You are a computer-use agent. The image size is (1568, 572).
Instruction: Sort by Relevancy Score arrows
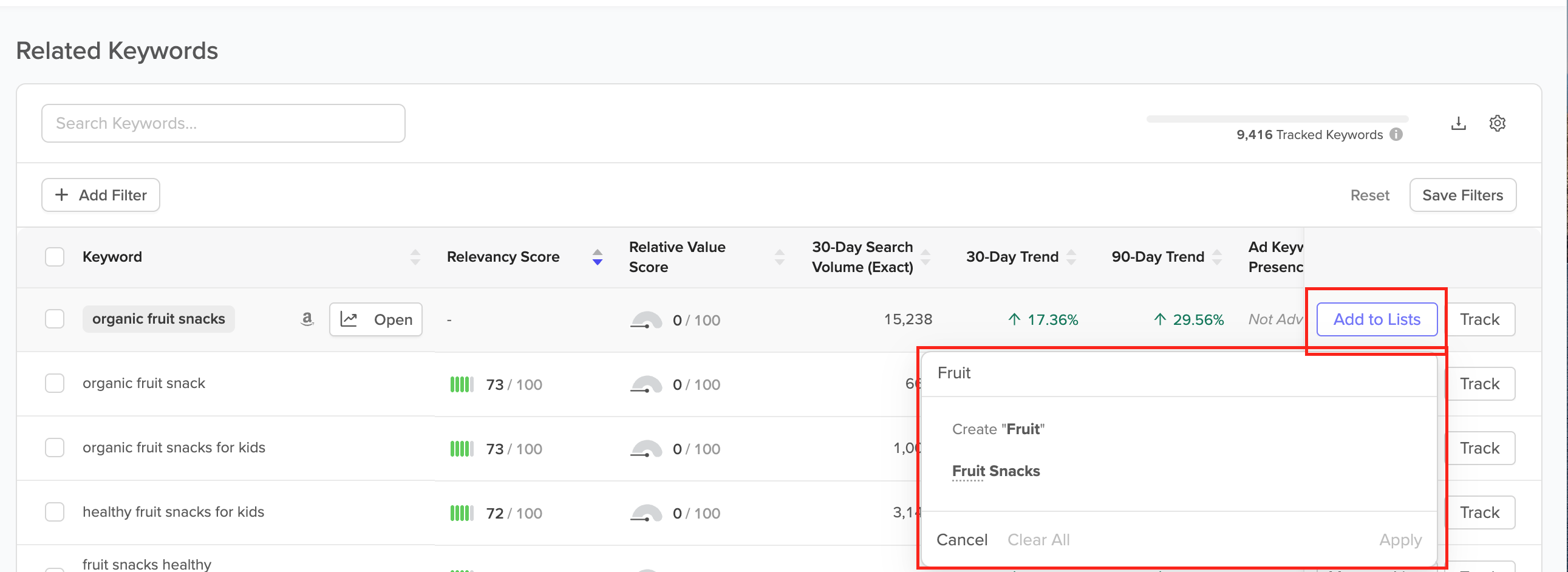(x=598, y=257)
